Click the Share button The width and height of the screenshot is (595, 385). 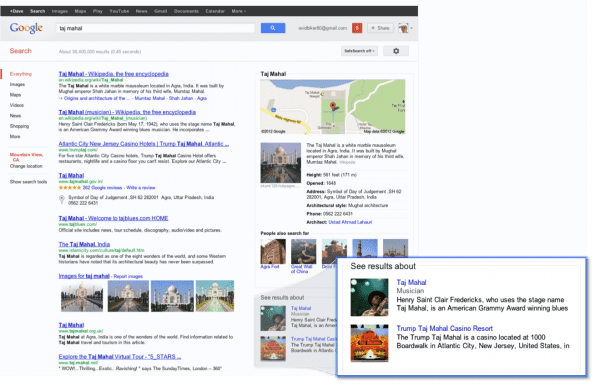click(381, 28)
